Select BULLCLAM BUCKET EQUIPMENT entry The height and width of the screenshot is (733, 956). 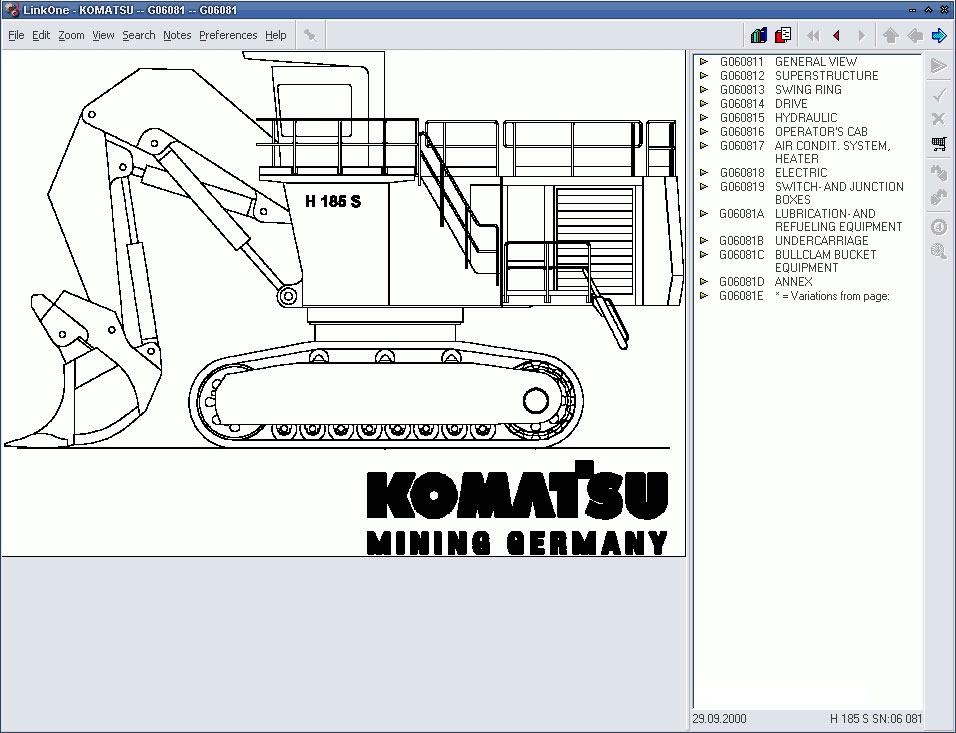tap(826, 261)
